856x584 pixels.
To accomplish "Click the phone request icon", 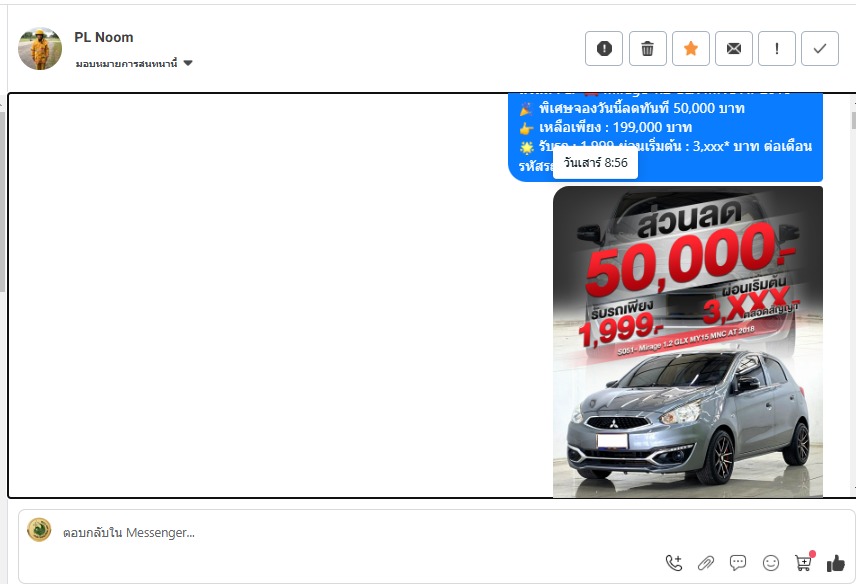I will point(674,563).
